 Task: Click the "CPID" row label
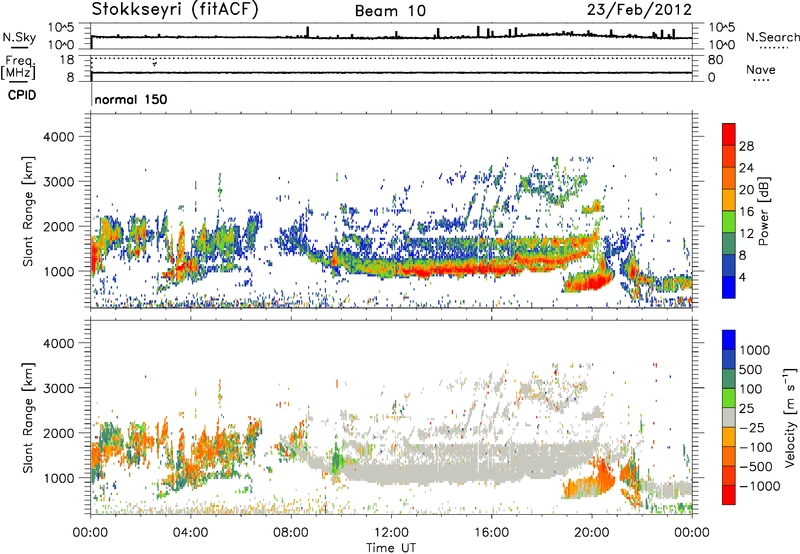(22, 95)
